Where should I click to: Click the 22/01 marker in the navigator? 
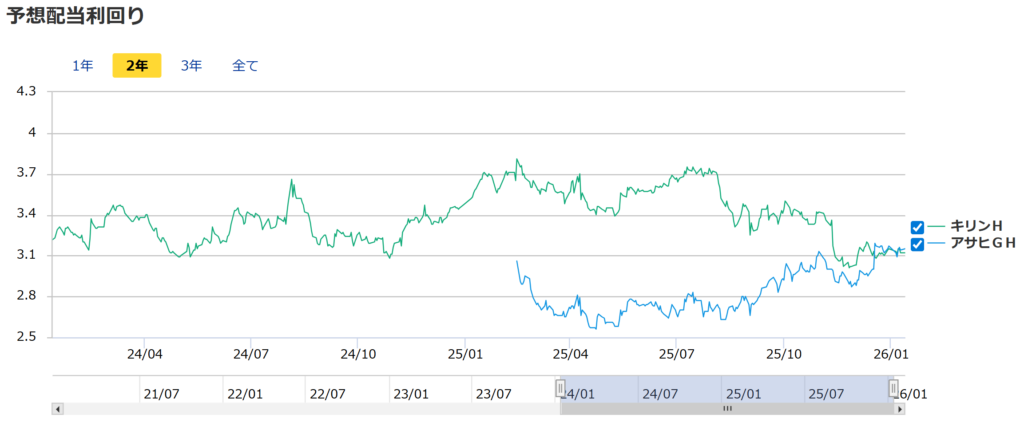(x=244, y=394)
